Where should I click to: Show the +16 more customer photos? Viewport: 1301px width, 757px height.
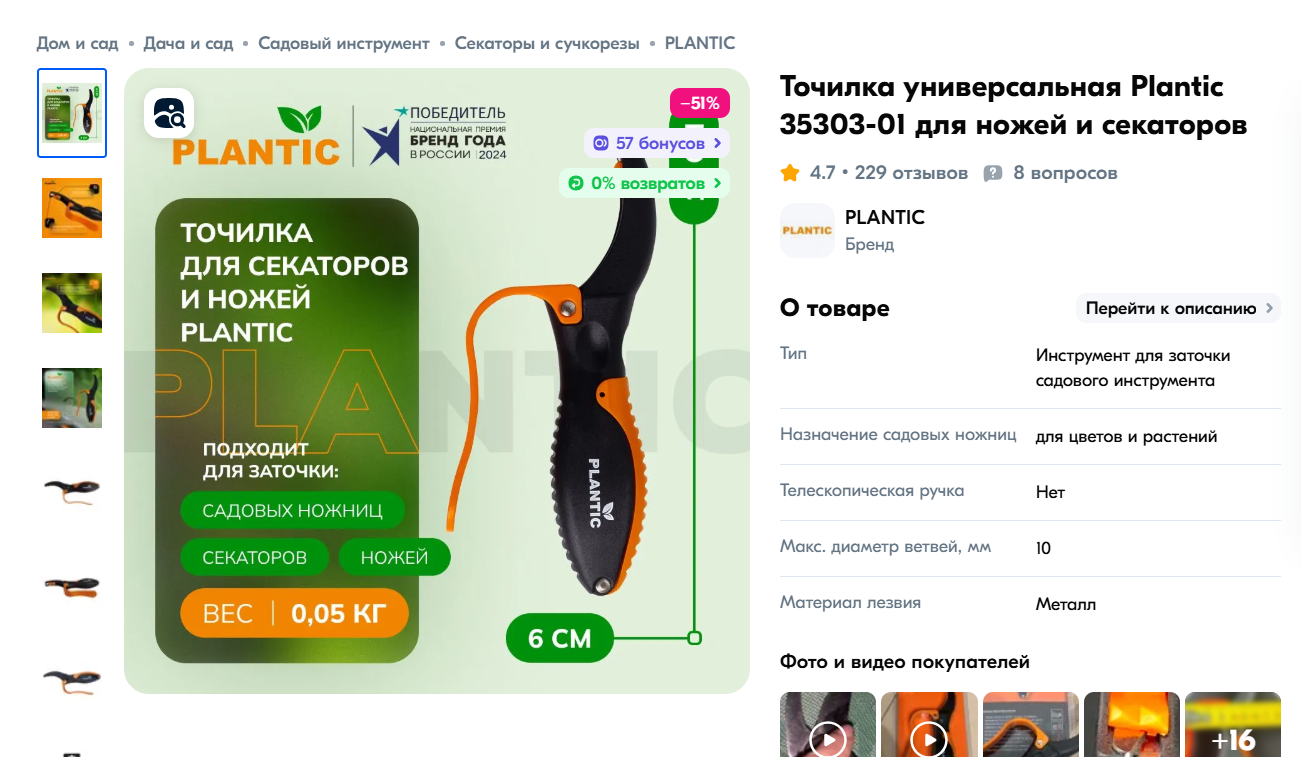(1233, 725)
